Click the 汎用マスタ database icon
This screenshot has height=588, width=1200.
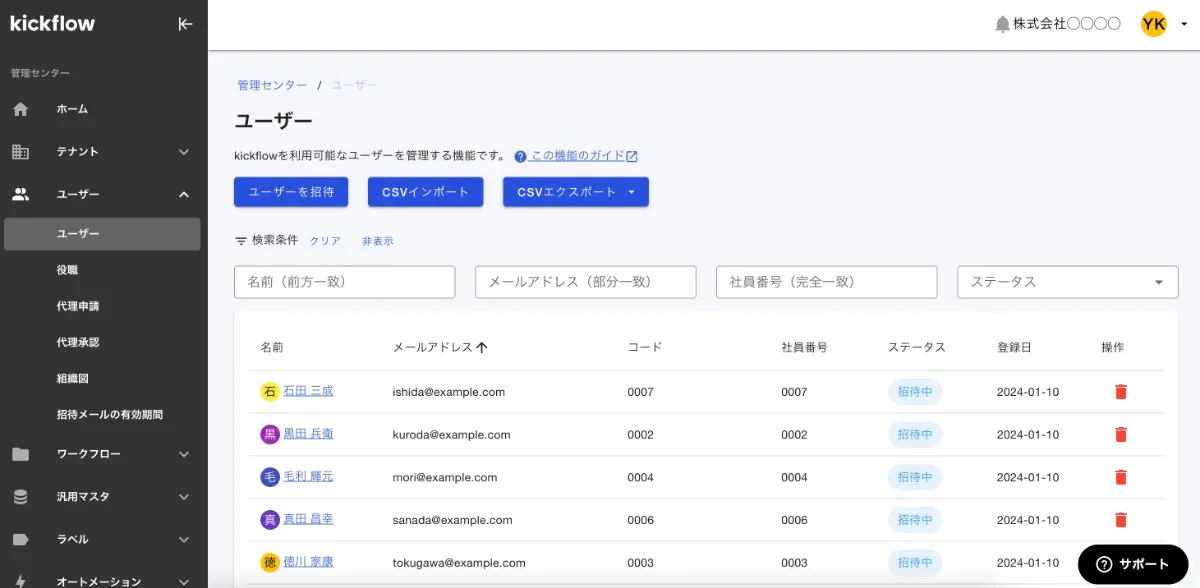(x=20, y=497)
